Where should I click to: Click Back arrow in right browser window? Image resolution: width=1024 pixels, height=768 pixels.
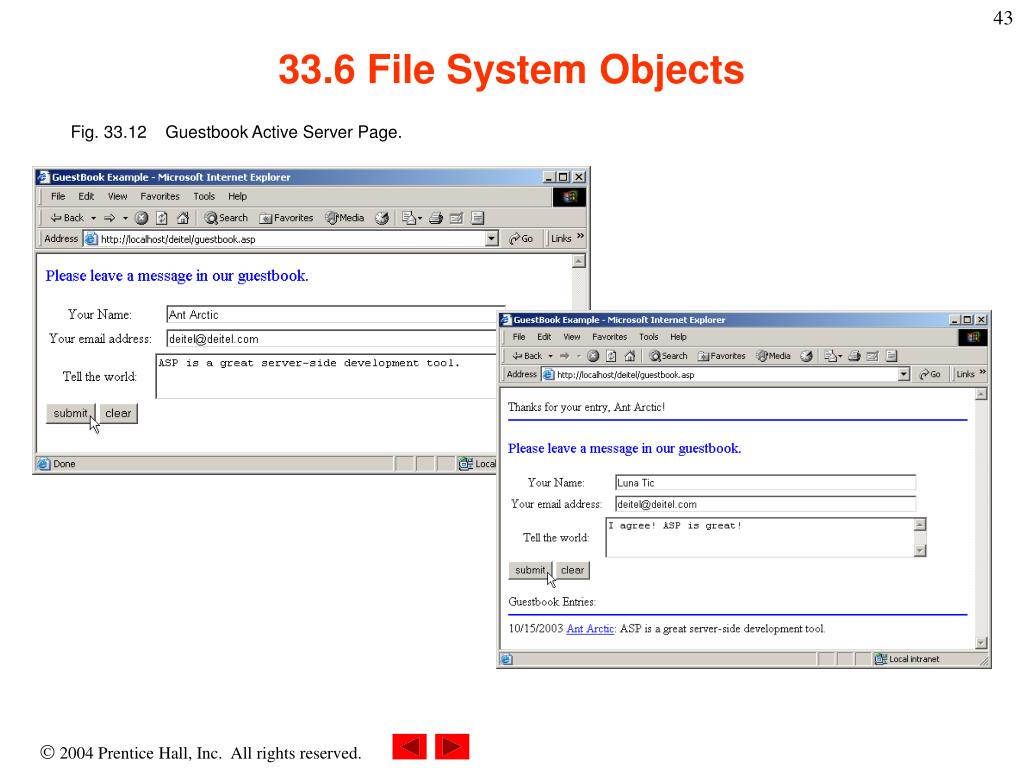point(527,356)
